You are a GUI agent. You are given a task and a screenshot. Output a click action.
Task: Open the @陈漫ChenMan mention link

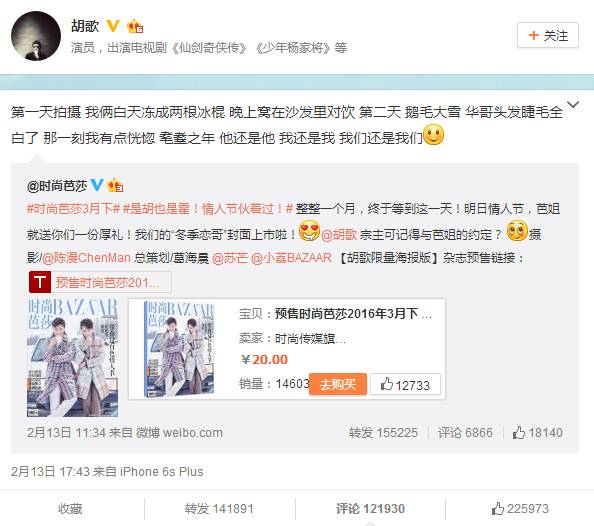[86, 258]
